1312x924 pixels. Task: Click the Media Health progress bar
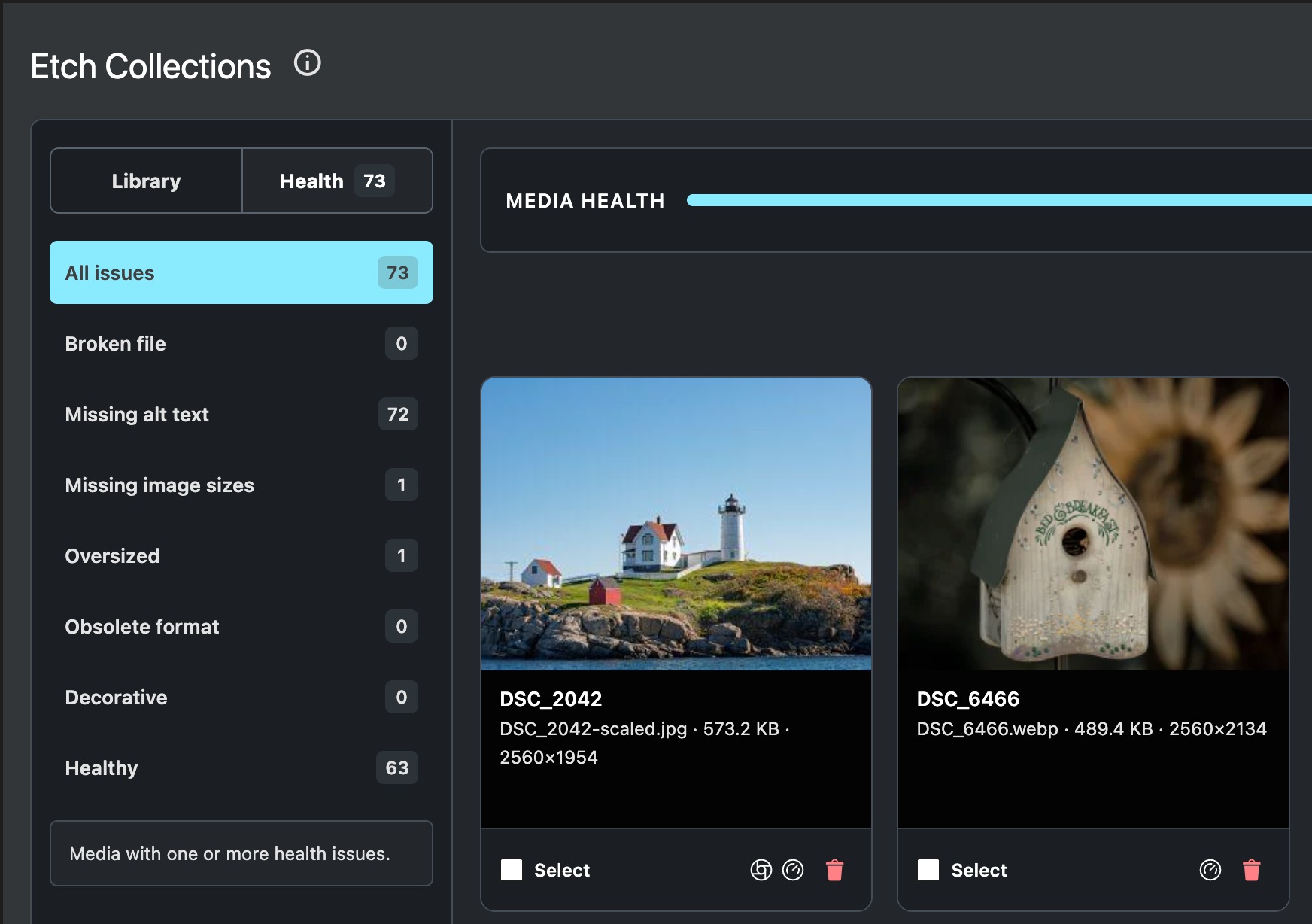[x=999, y=200]
